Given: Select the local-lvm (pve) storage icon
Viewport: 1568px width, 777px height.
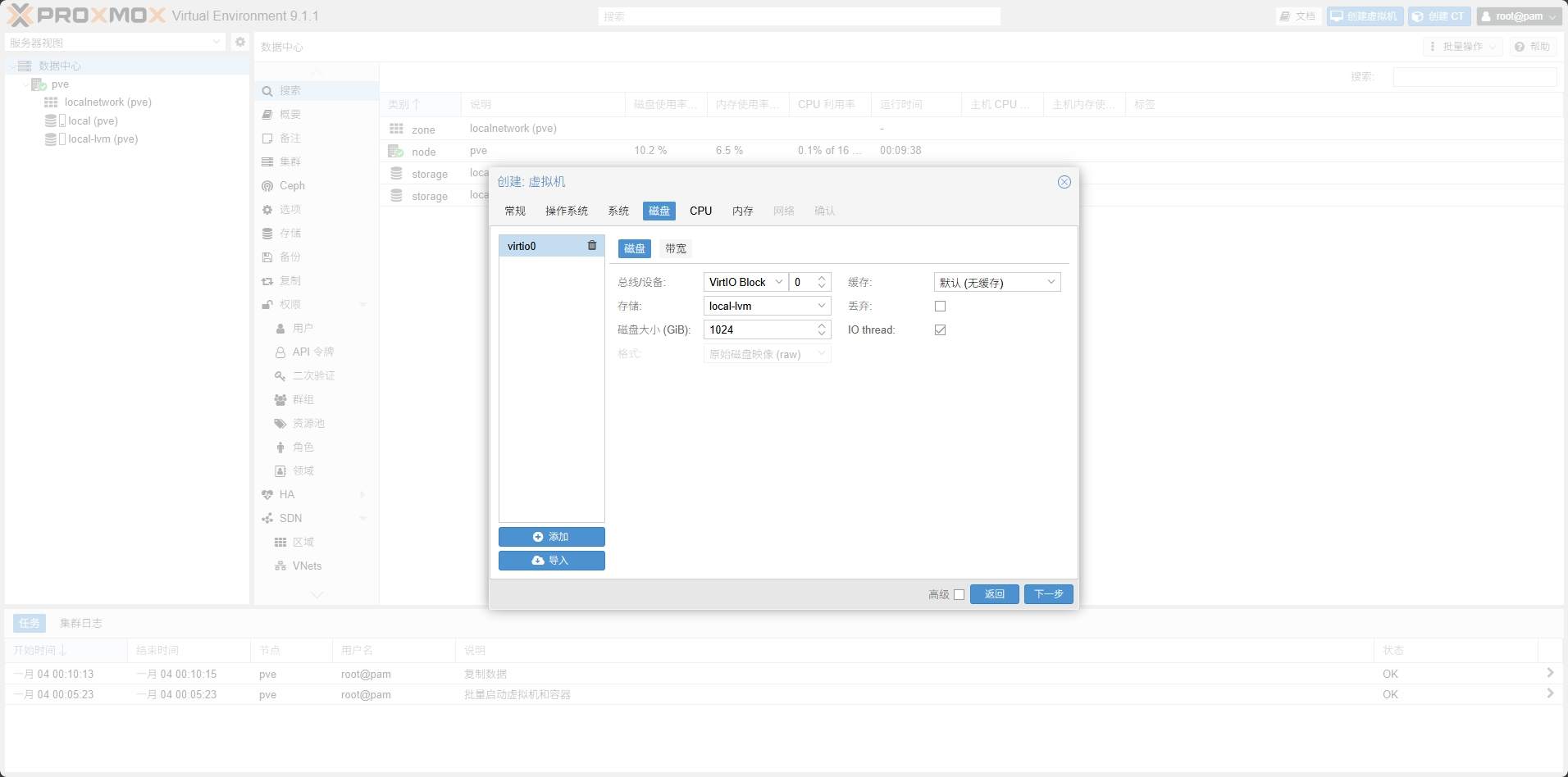Looking at the screenshot, I should (52, 139).
